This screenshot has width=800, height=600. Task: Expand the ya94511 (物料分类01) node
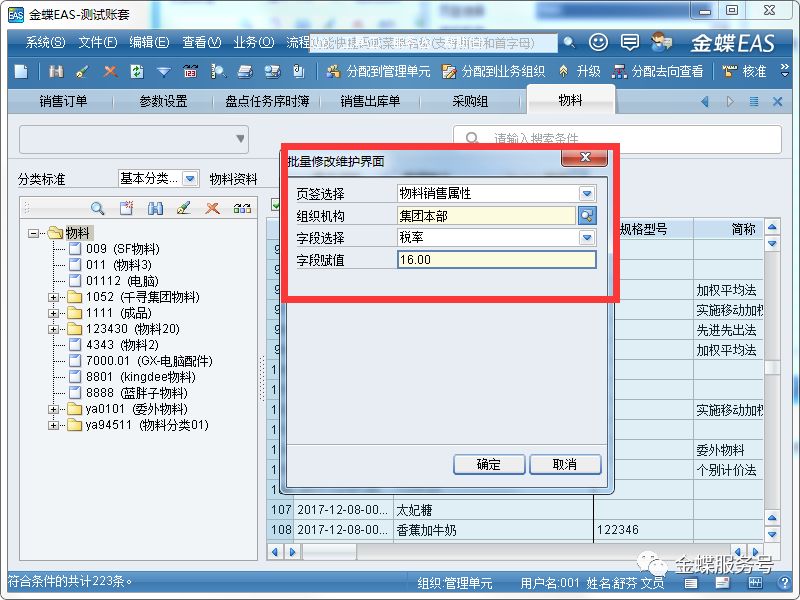53,425
